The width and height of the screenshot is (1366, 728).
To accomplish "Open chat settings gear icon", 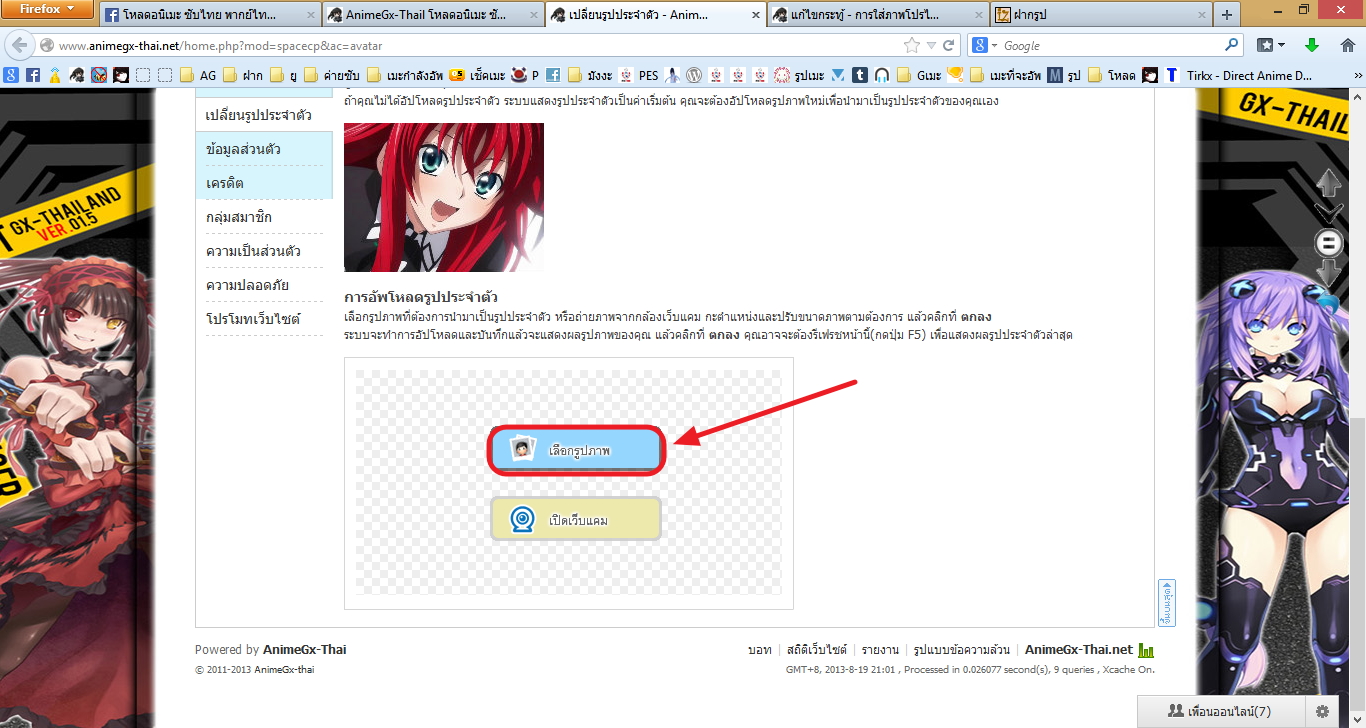I will coord(1322,711).
